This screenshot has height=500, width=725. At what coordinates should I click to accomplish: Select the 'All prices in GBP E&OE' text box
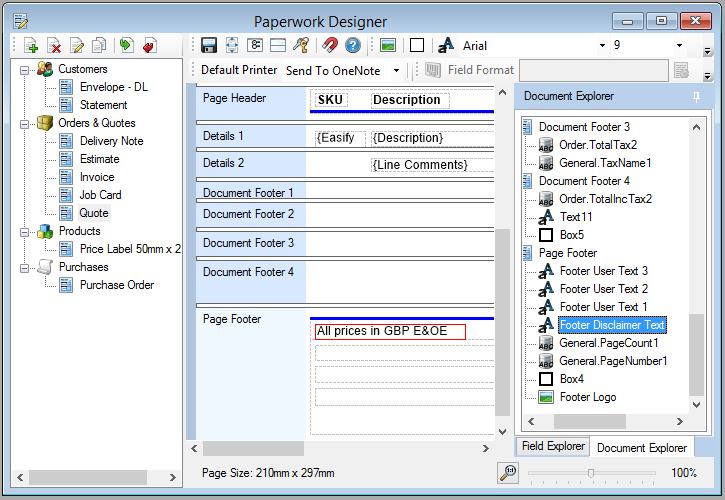point(390,331)
